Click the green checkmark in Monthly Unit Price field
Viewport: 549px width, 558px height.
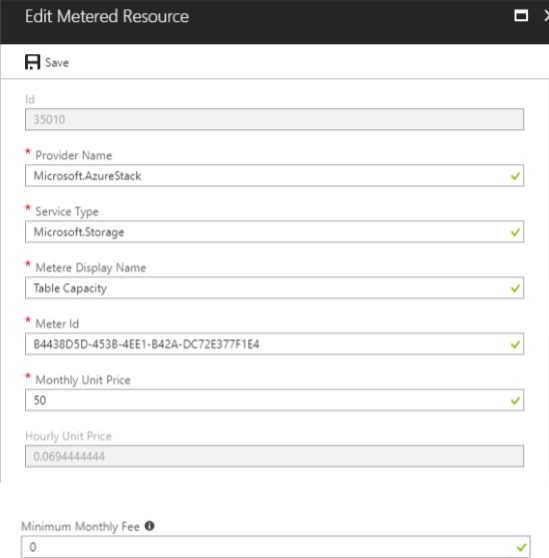click(515, 400)
